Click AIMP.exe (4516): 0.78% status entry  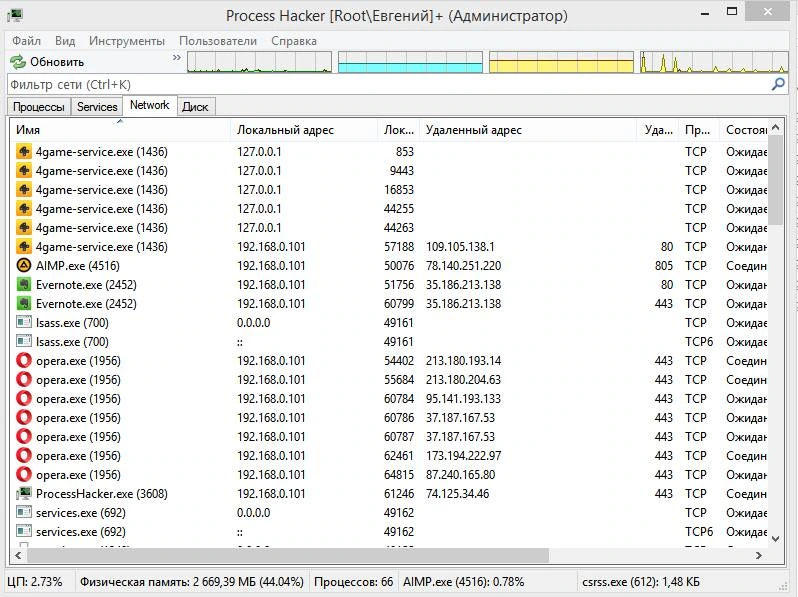click(464, 582)
